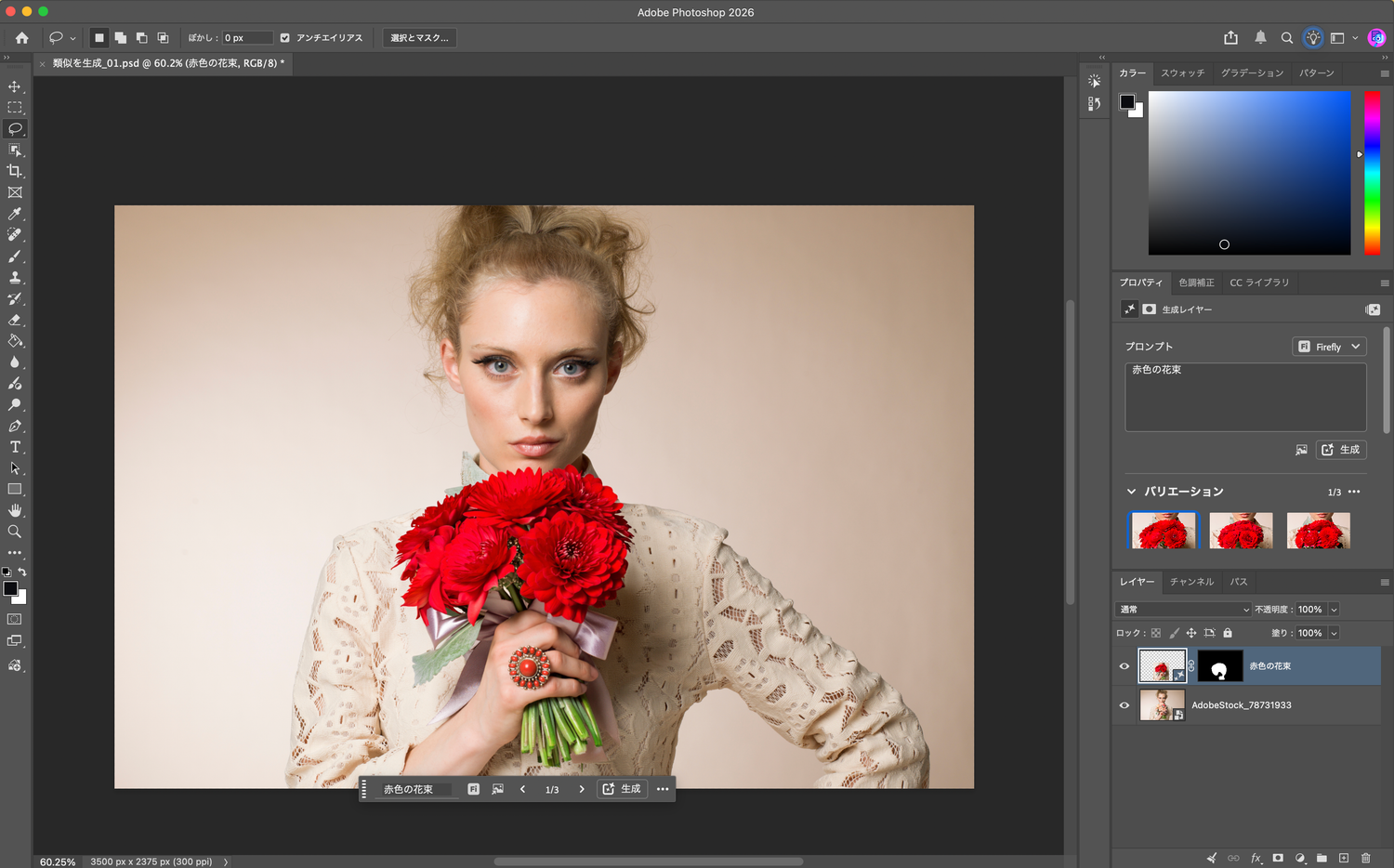Screen dimensions: 1394x868
Task: Choose Add to selection mode
Action: [121, 38]
